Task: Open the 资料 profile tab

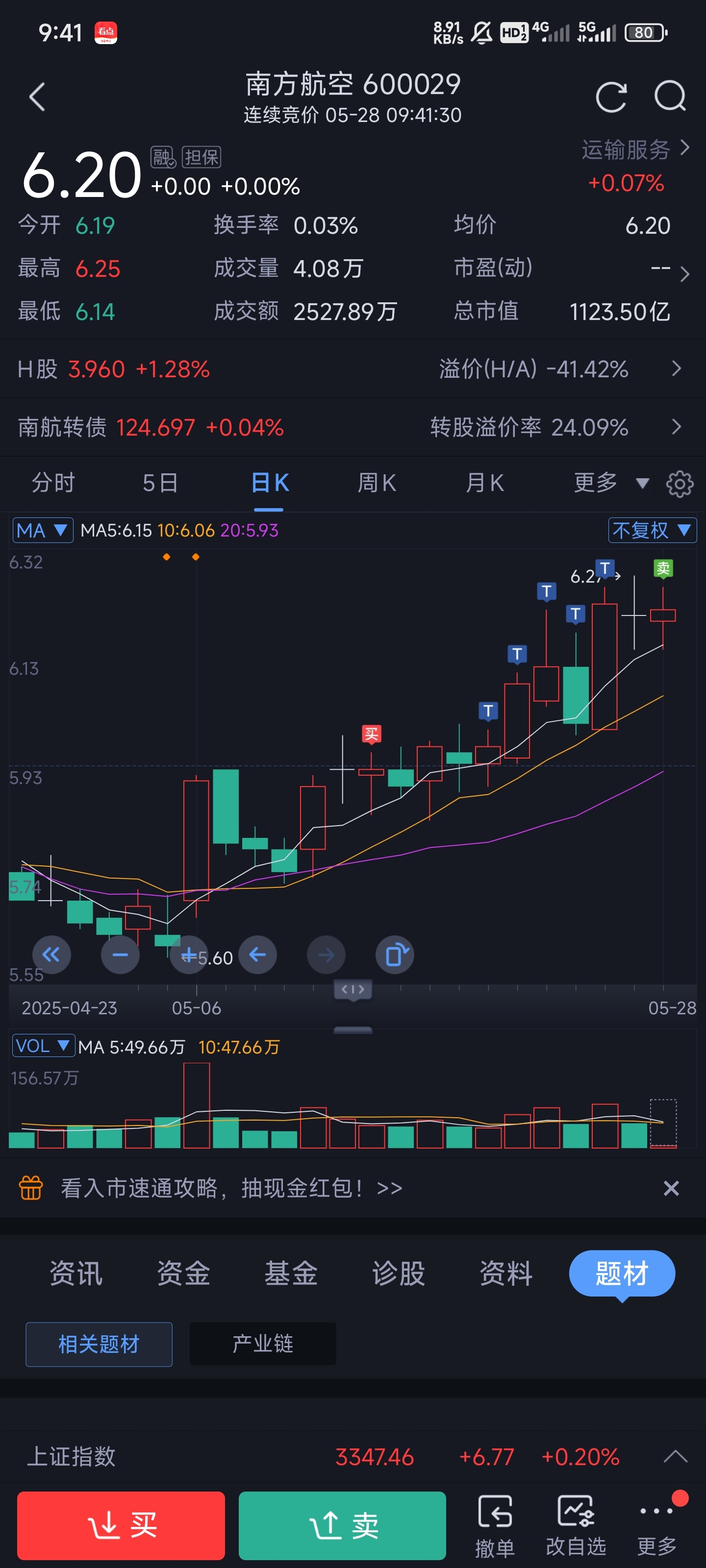Action: 505,1274
